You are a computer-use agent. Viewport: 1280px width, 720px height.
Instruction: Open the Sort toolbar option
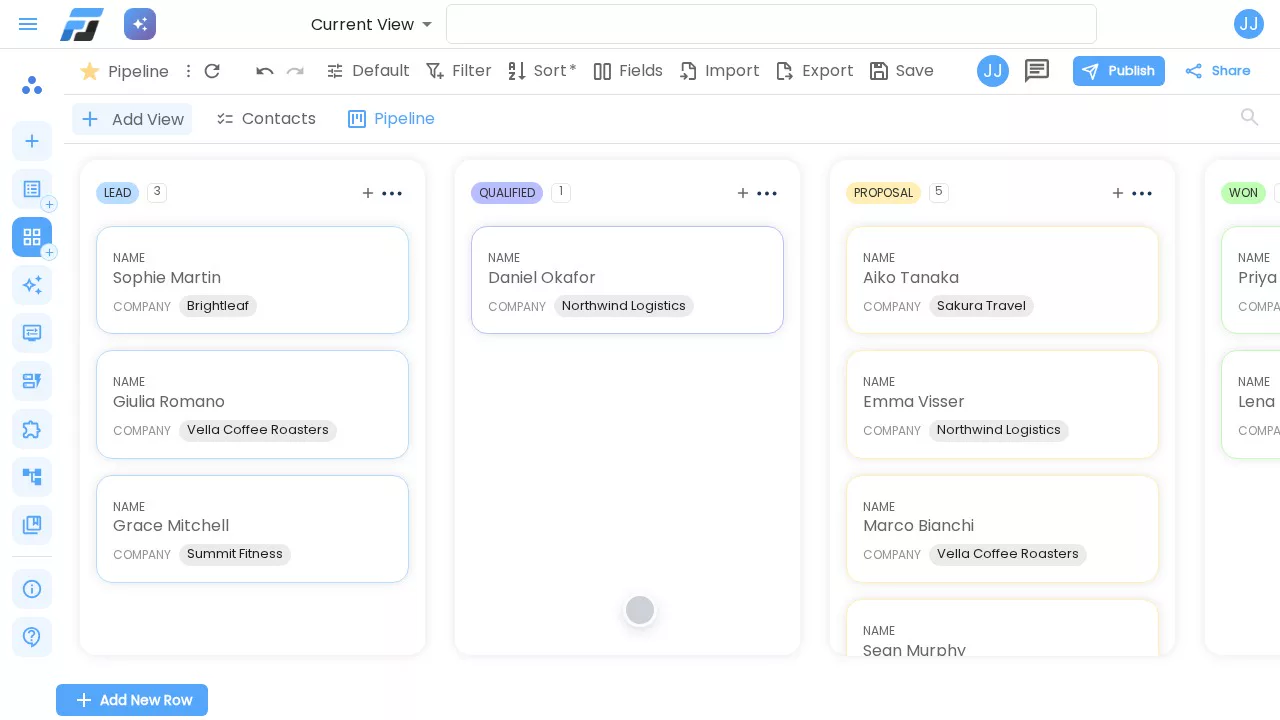[541, 71]
